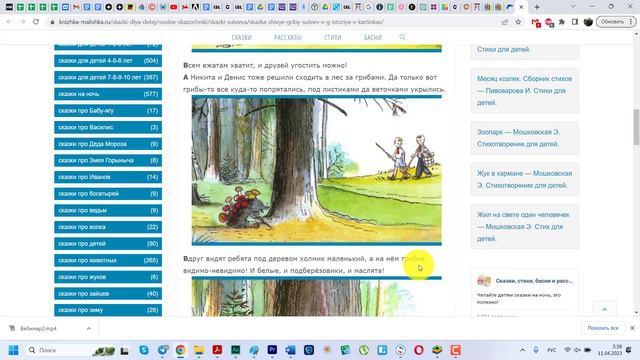Open the РАССКАЗЫ menu item
Viewport: 640px width, 360px height.
point(288,38)
